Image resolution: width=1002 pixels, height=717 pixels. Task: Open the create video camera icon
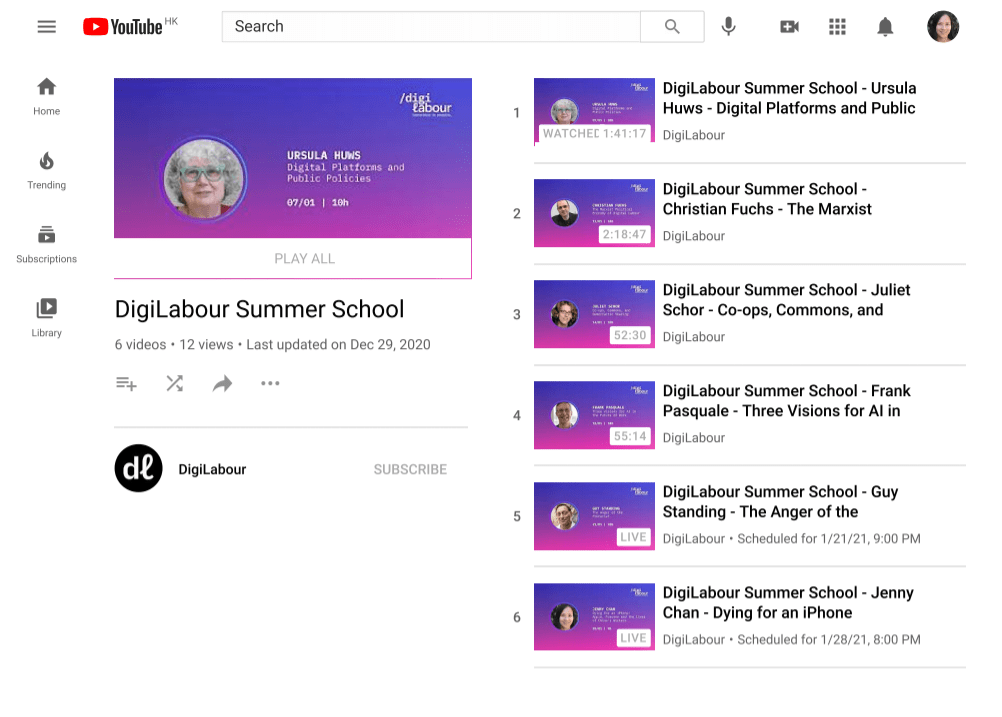[x=789, y=27]
